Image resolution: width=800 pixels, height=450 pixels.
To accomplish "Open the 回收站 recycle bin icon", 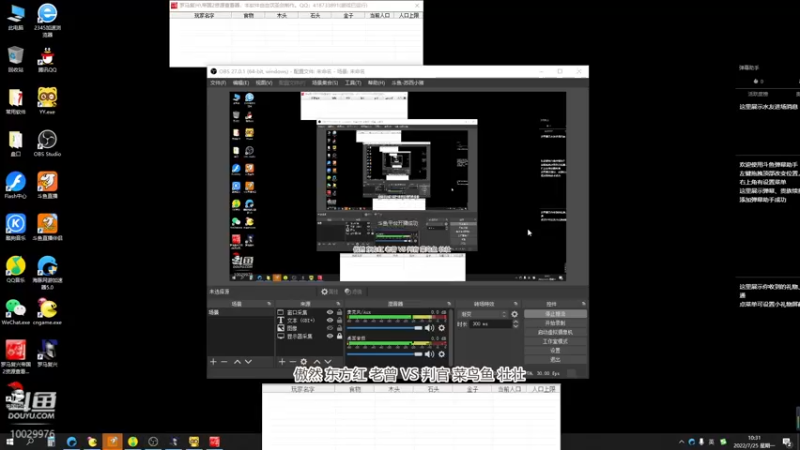I will [x=16, y=59].
